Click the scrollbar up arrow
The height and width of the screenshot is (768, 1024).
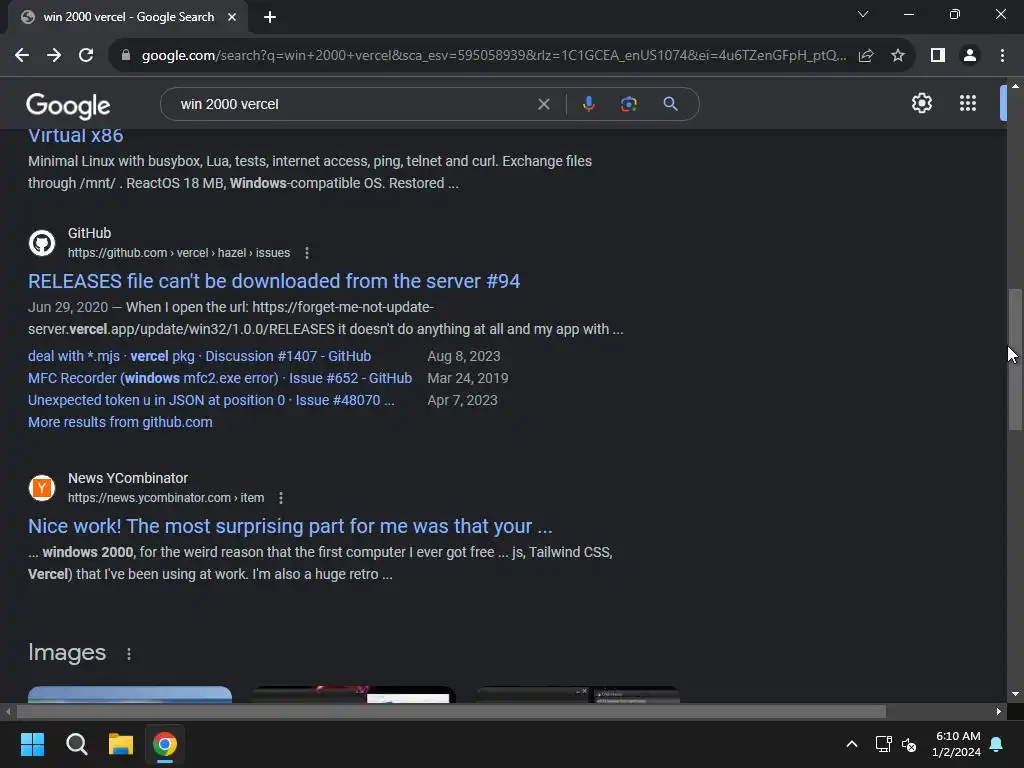[1015, 86]
